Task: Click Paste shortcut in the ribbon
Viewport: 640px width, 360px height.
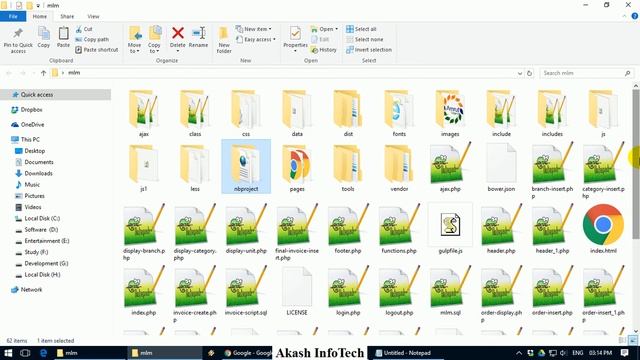Action: [x=97, y=50]
